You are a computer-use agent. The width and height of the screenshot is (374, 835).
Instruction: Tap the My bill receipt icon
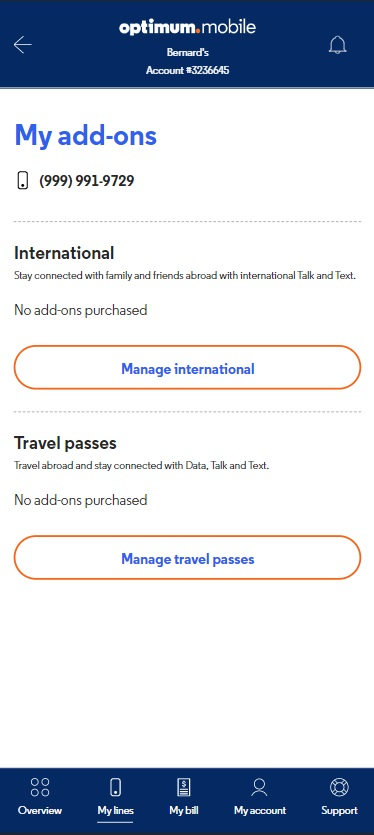[x=184, y=787]
